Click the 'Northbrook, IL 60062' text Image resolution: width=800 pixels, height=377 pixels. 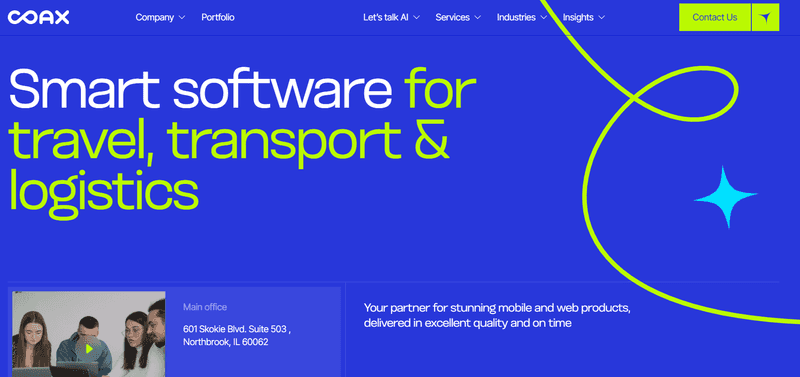coord(226,342)
